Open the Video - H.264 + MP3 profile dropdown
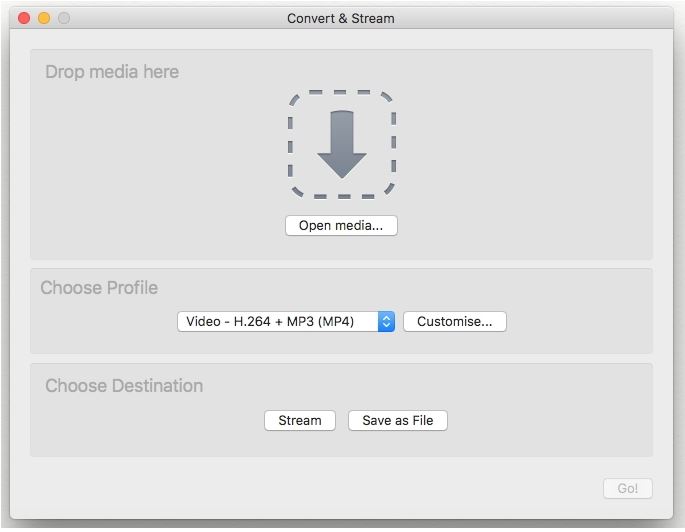 click(x=277, y=322)
